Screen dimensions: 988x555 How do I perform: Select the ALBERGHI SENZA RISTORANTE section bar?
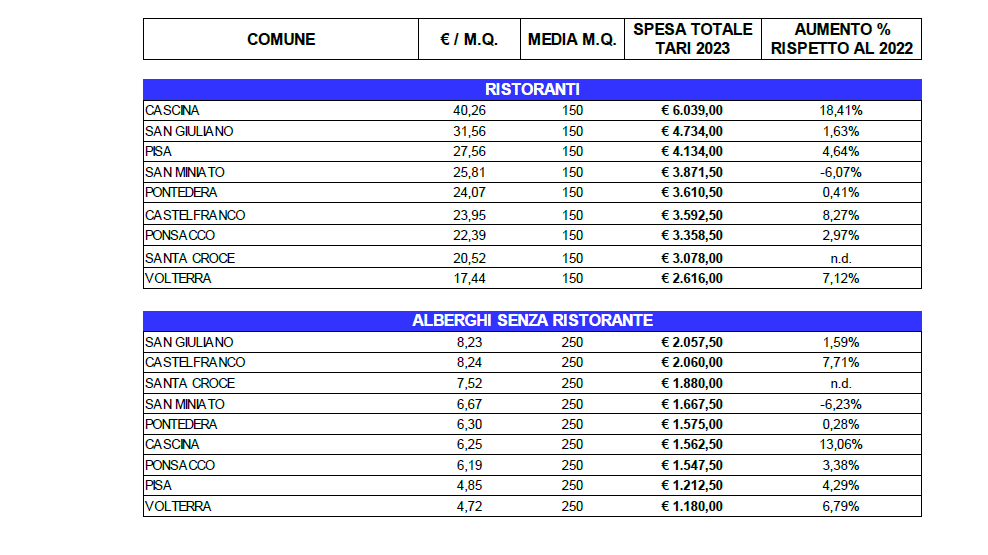(532, 320)
